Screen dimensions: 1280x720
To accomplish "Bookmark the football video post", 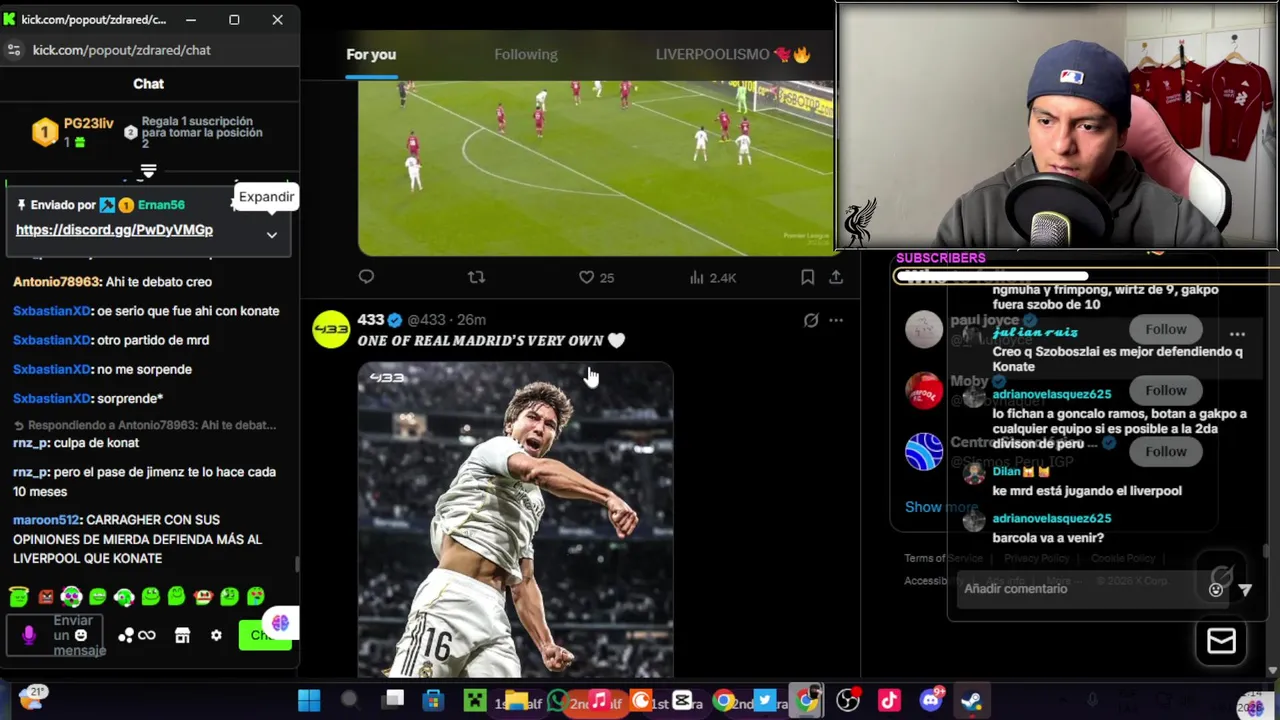I will coord(807,277).
